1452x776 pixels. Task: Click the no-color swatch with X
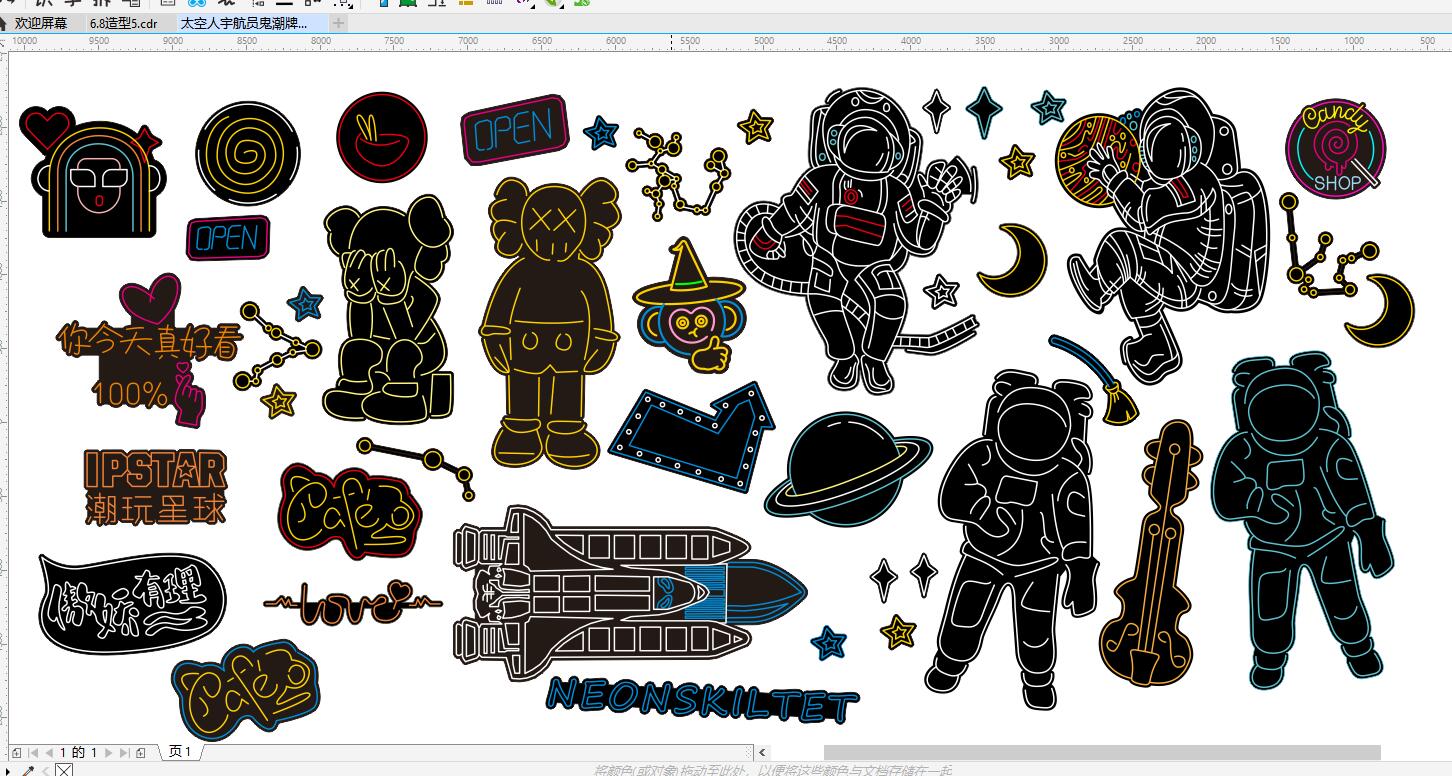(63, 770)
